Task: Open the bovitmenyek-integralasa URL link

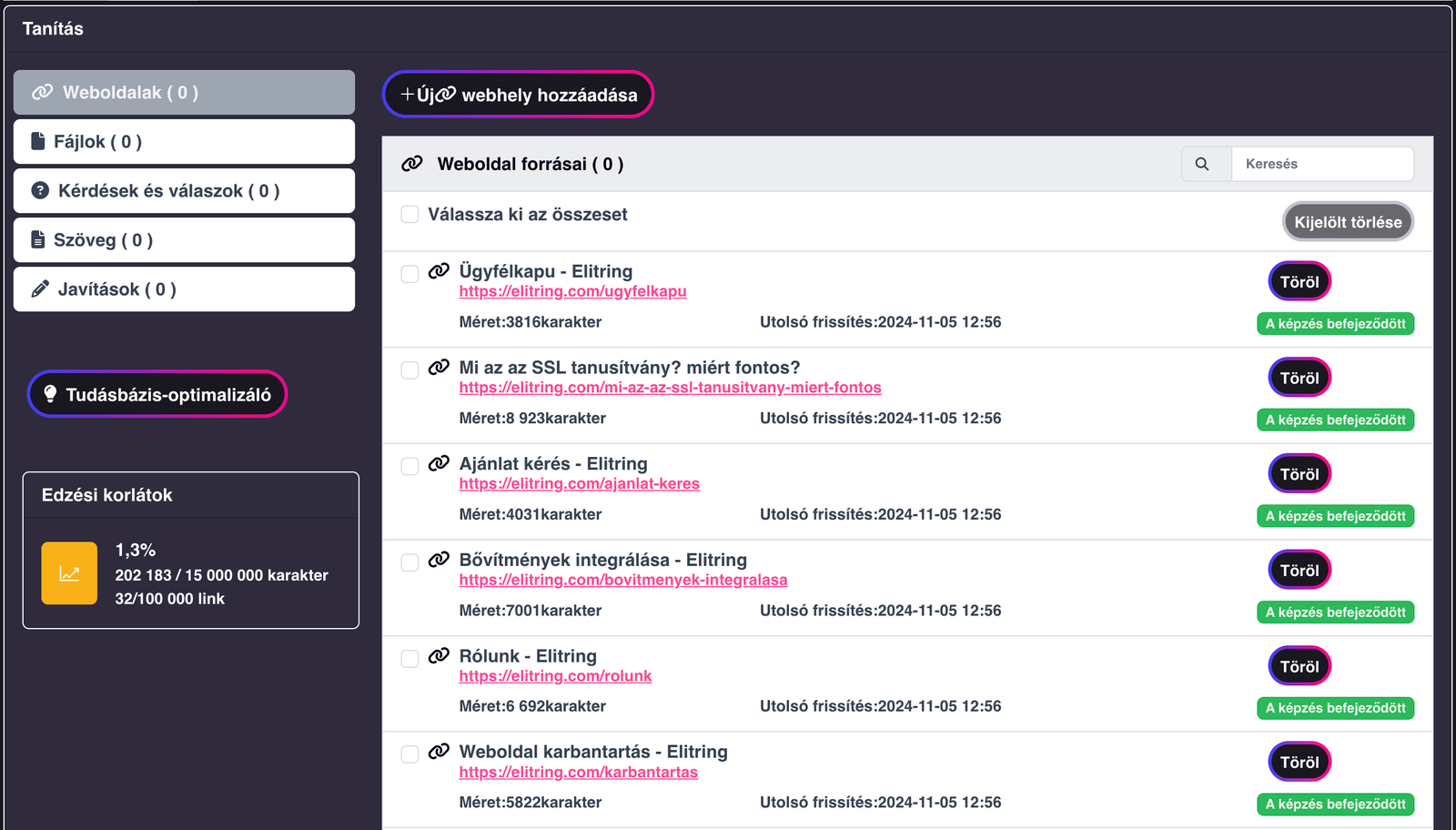Action: click(x=623, y=580)
